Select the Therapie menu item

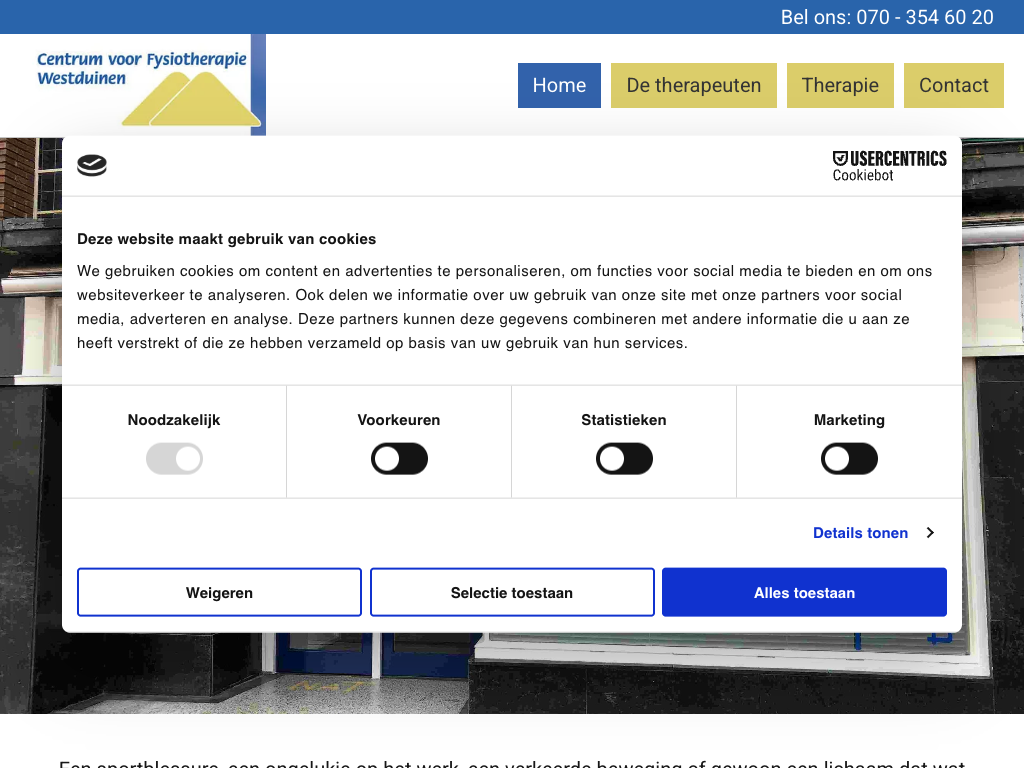840,86
